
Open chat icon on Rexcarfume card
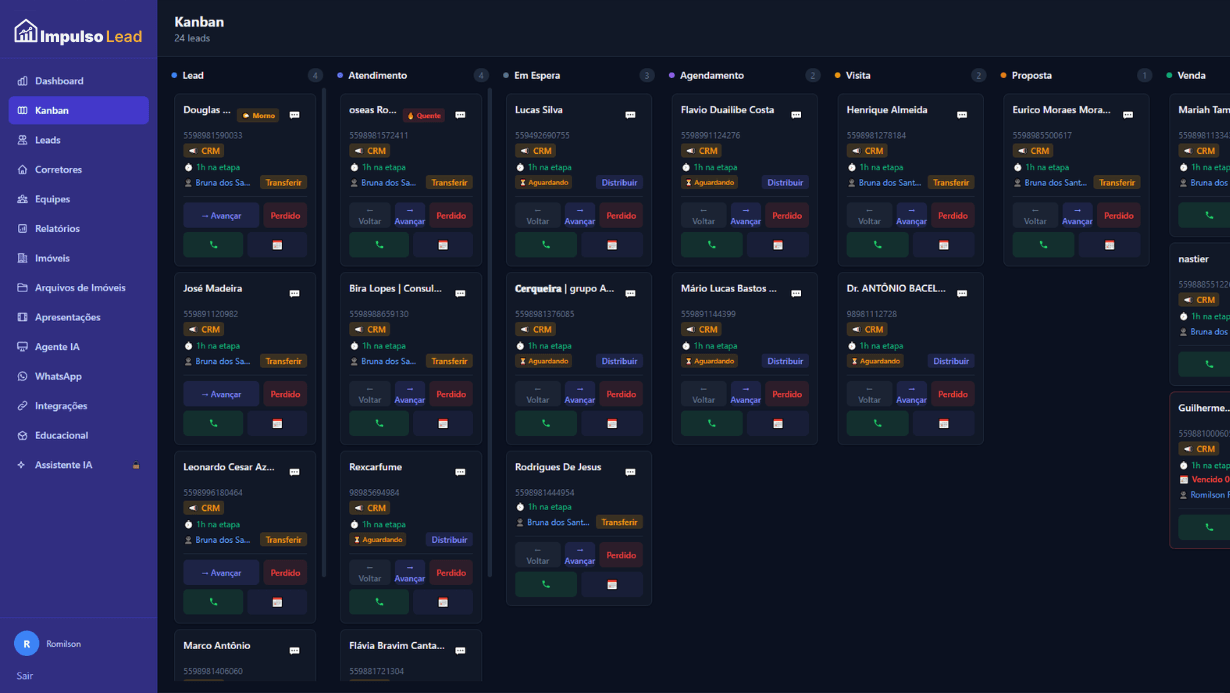460,472
